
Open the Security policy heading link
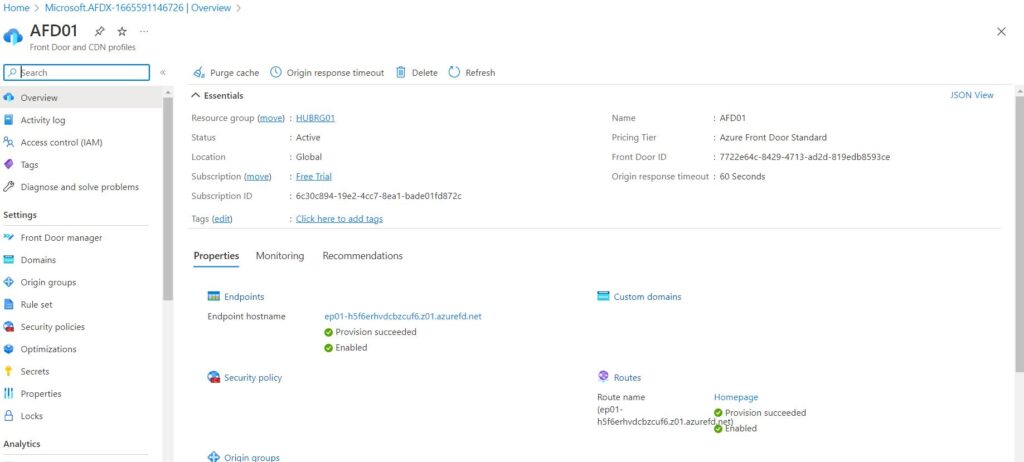[253, 378]
